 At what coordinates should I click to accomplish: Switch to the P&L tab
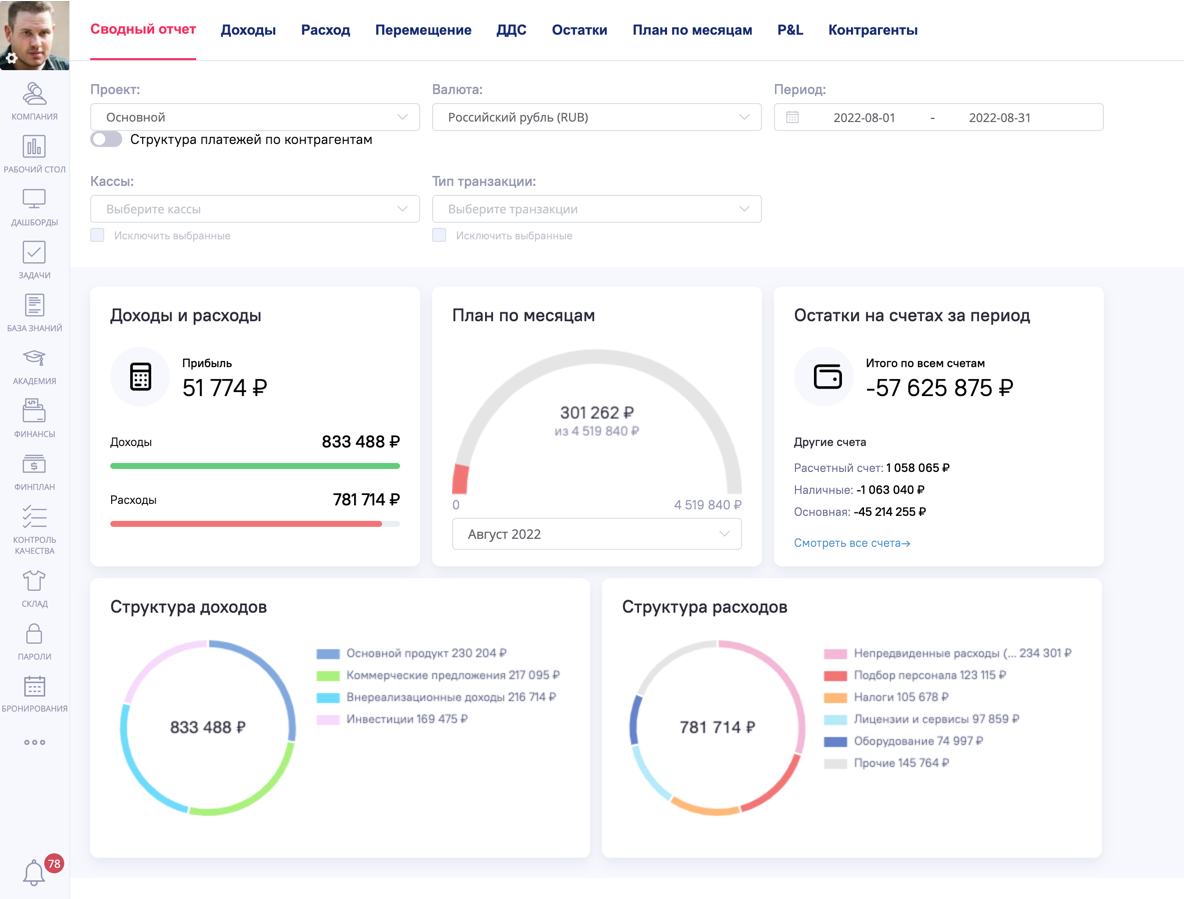789,30
